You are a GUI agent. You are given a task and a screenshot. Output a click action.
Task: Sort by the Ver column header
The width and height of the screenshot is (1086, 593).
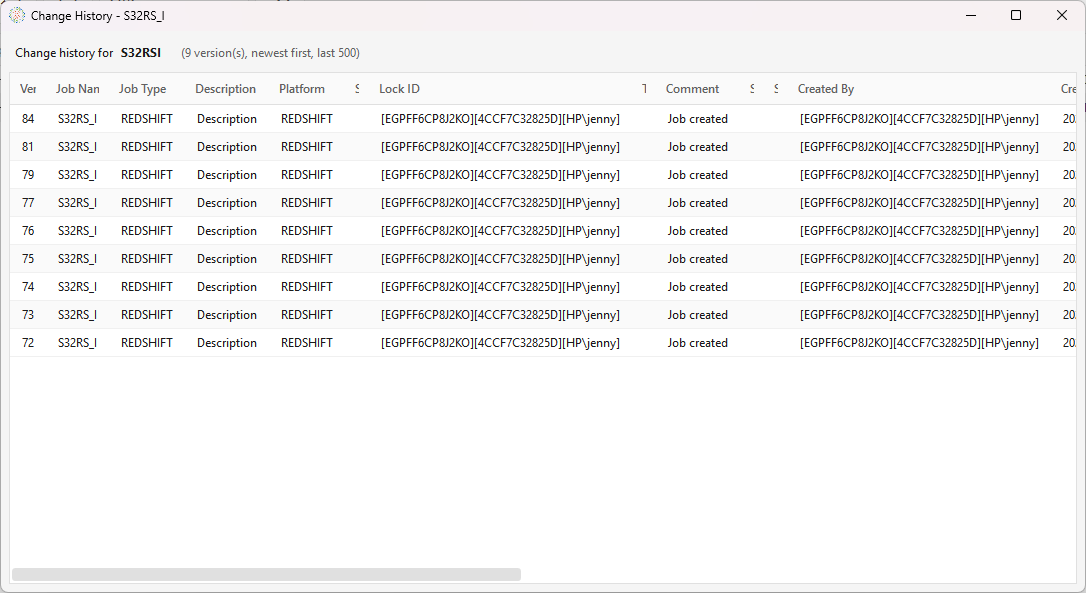click(x=28, y=89)
